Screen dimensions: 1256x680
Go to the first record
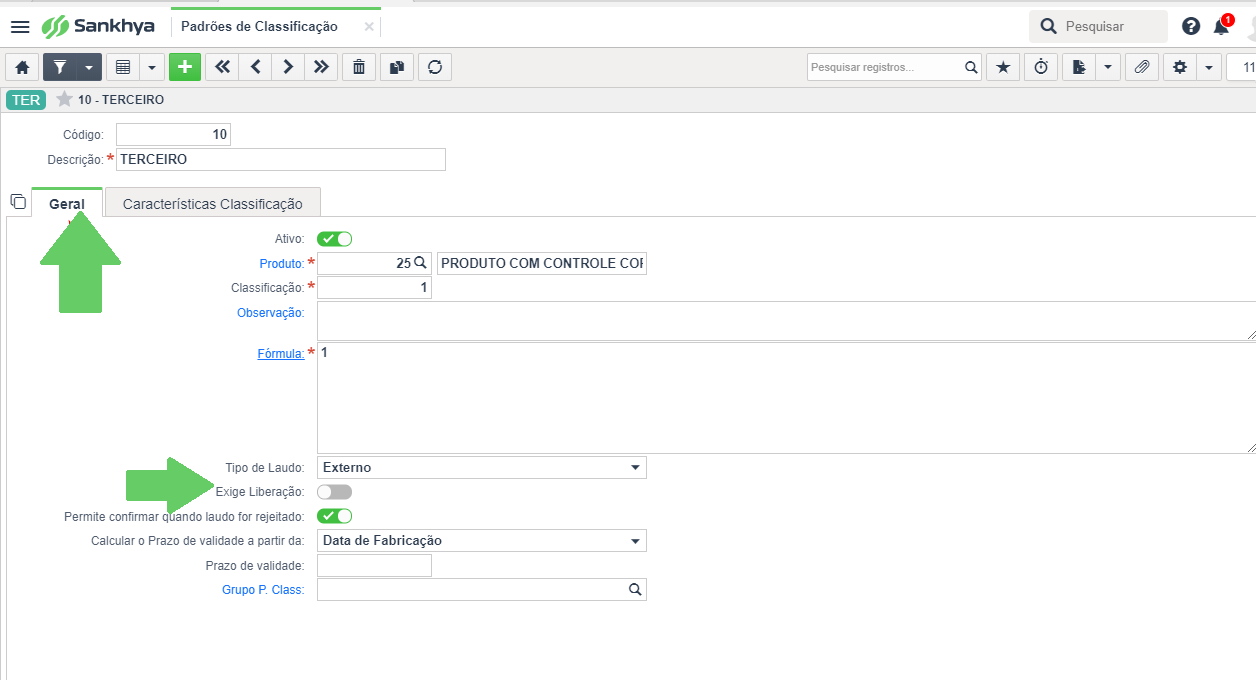(x=222, y=67)
